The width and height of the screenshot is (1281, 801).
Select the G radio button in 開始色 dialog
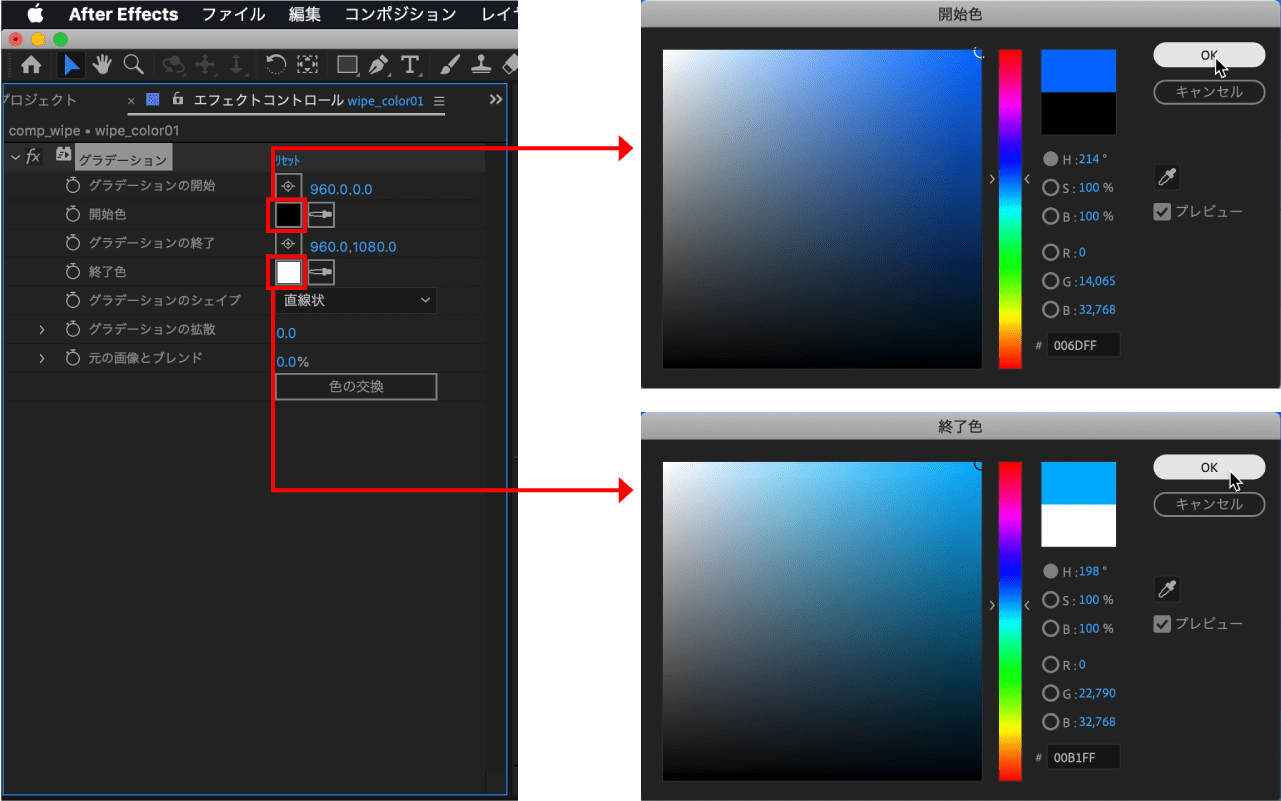(x=1050, y=282)
